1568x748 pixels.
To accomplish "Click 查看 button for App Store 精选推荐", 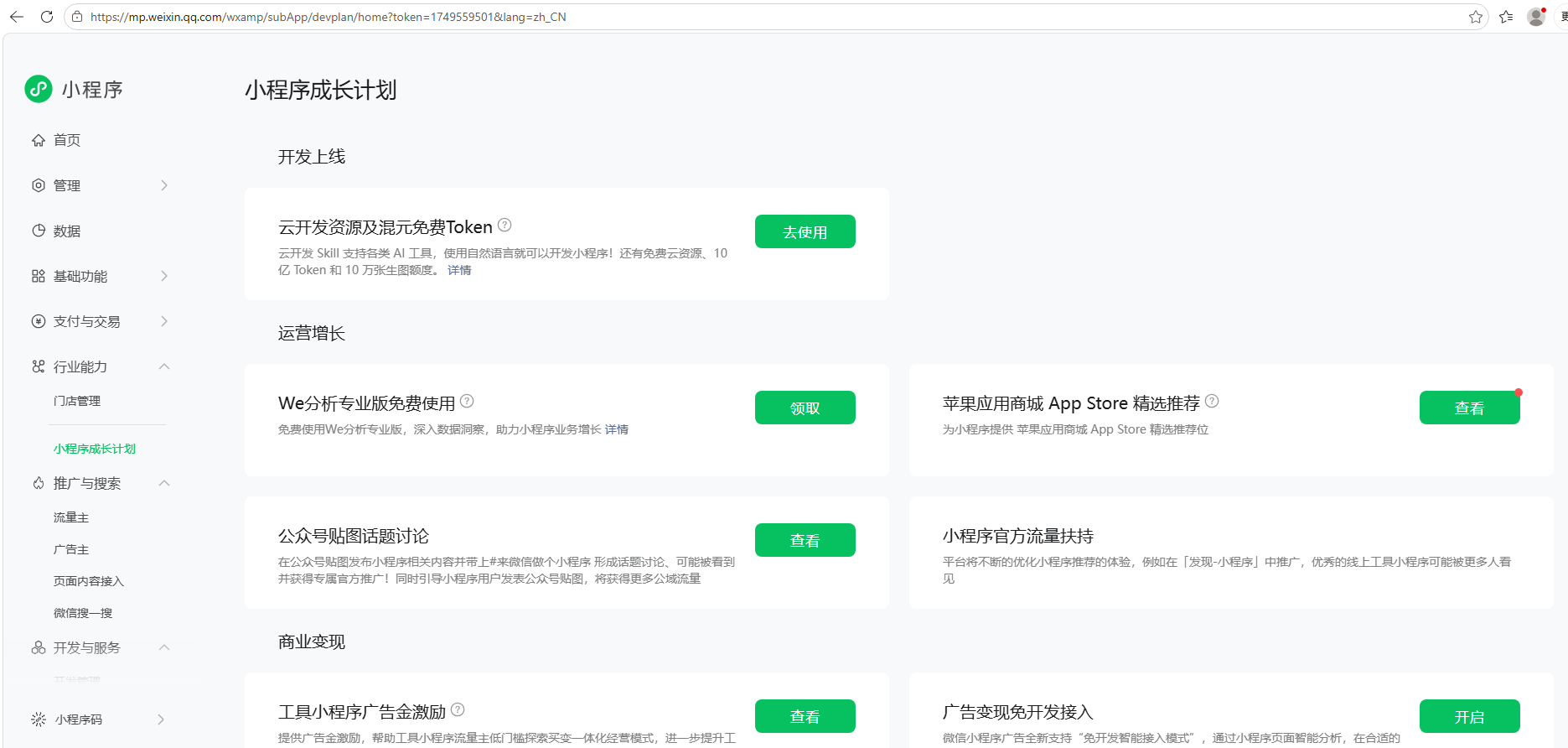I will [1470, 408].
